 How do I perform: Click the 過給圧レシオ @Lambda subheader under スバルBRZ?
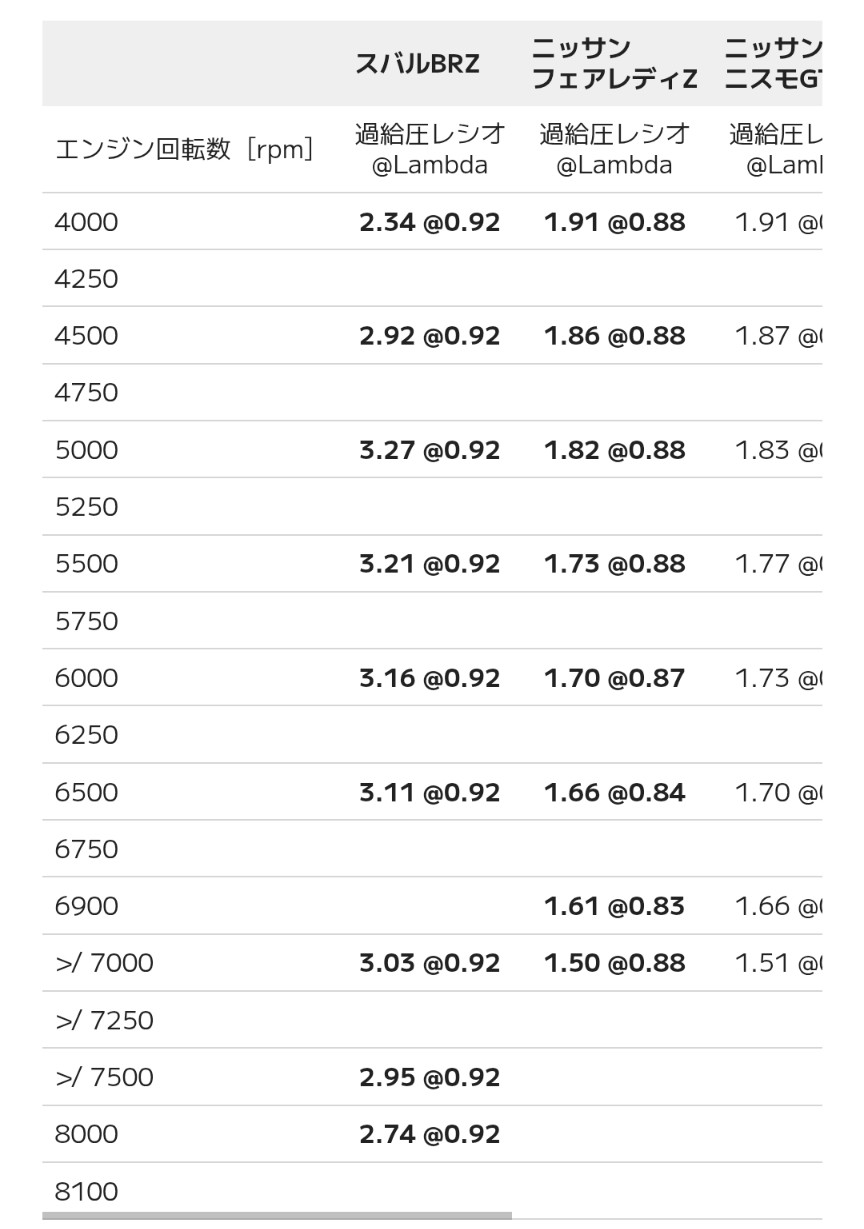pyautogui.click(x=429, y=149)
